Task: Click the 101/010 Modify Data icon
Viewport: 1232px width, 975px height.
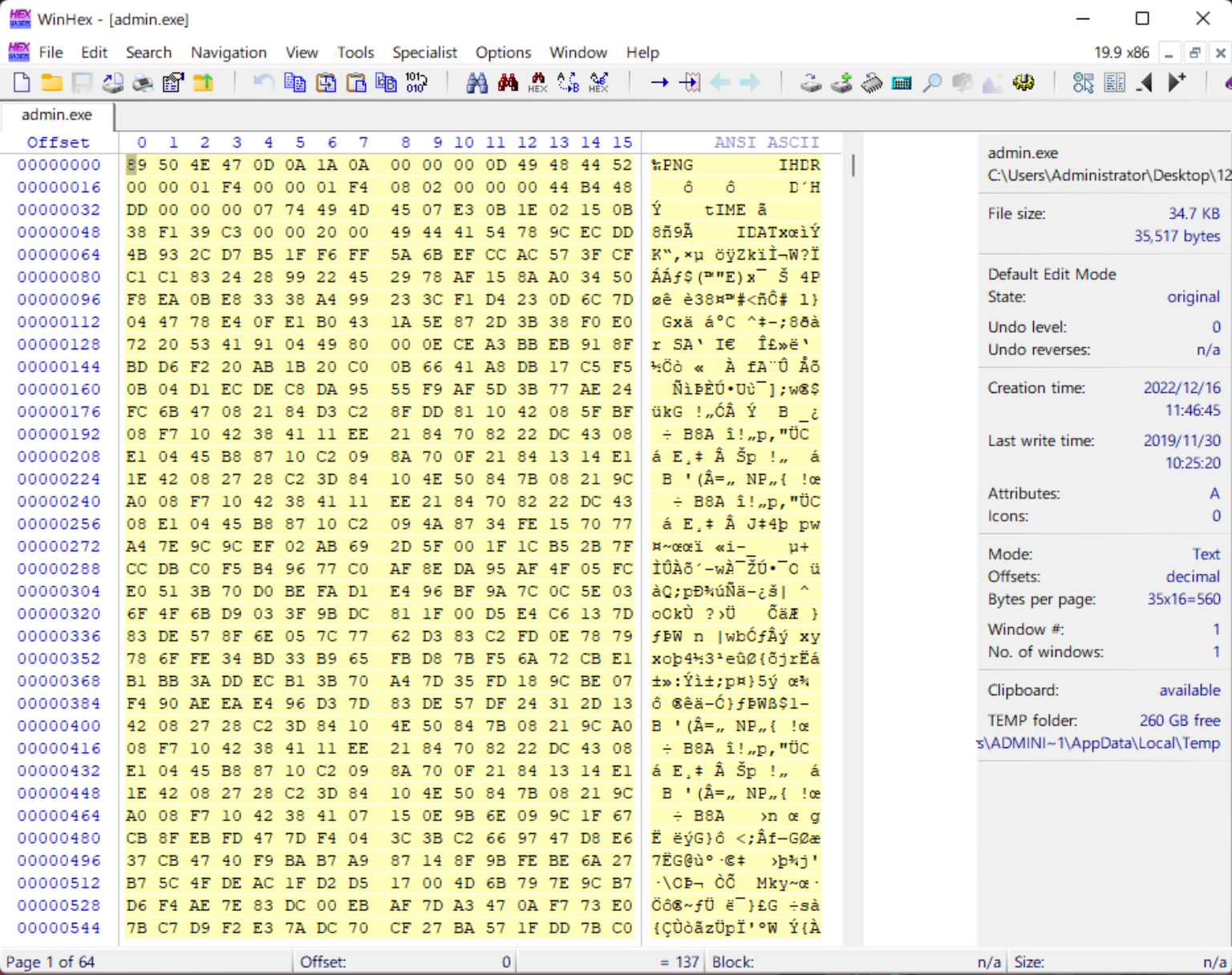Action: pos(416,82)
